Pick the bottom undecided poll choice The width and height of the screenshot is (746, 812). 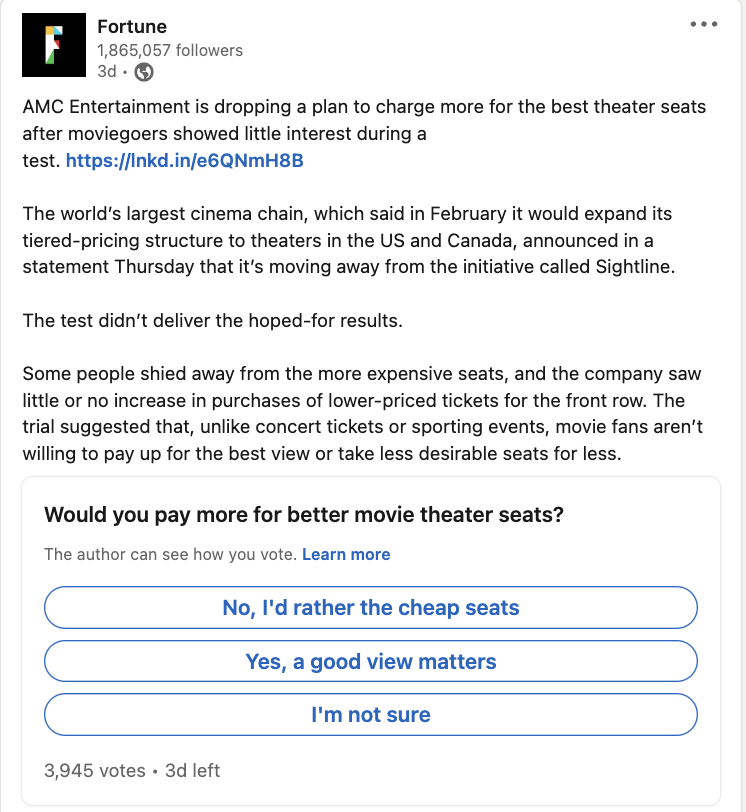point(372,714)
